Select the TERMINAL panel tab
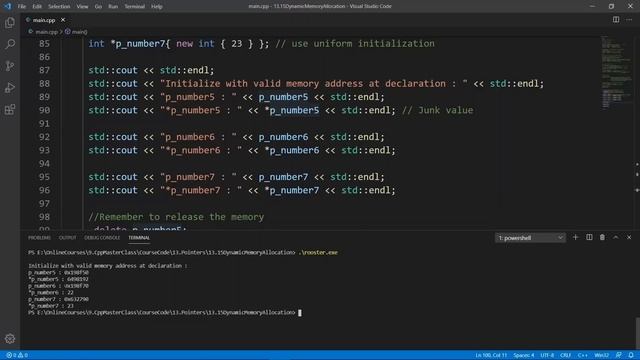Screen dimensions: 640x360 click(x=139, y=238)
